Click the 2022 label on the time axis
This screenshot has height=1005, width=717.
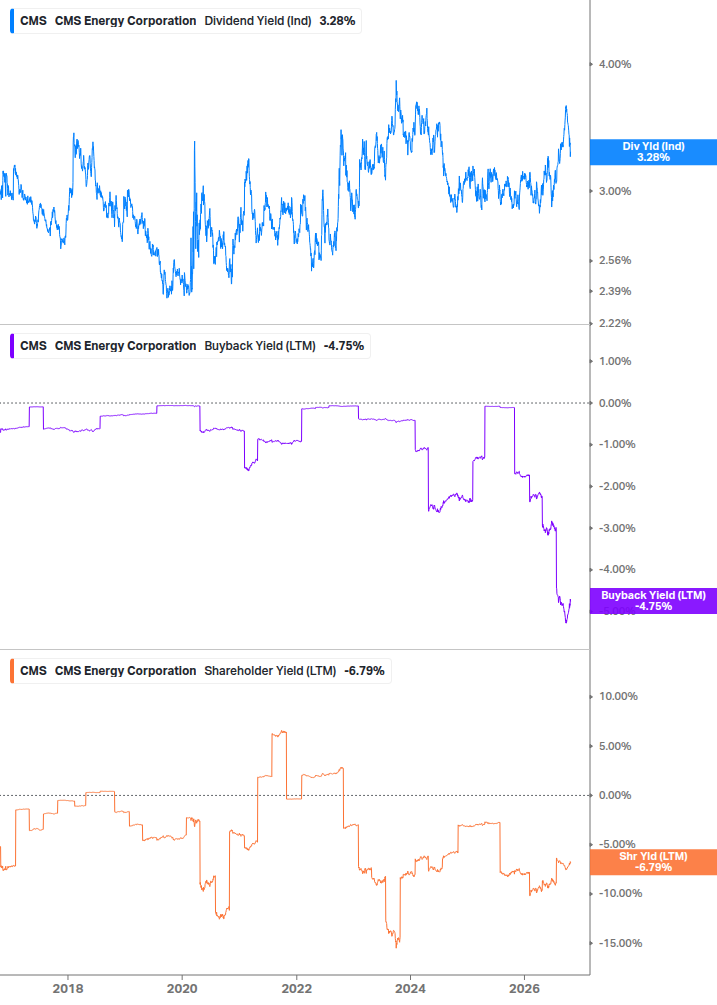(296, 989)
